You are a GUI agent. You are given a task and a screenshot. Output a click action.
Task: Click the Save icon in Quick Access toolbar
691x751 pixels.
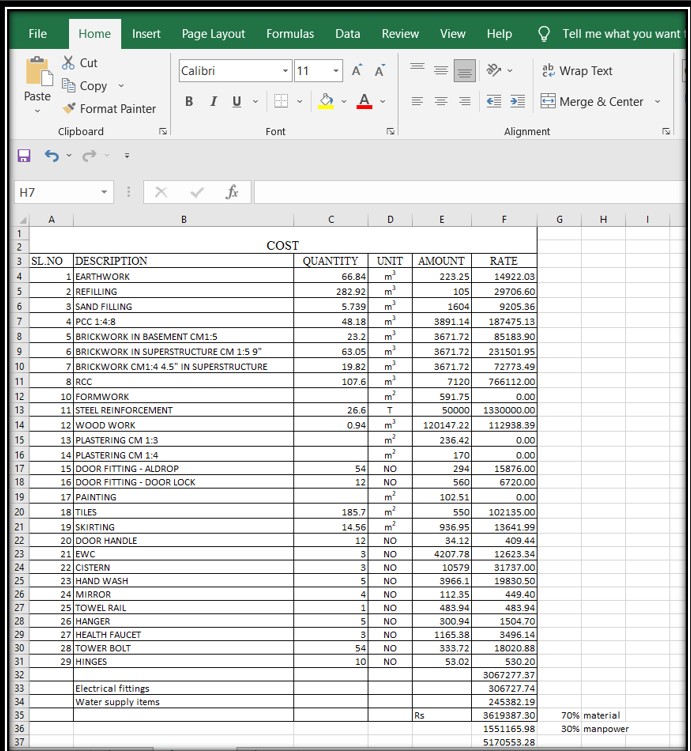[x=24, y=155]
